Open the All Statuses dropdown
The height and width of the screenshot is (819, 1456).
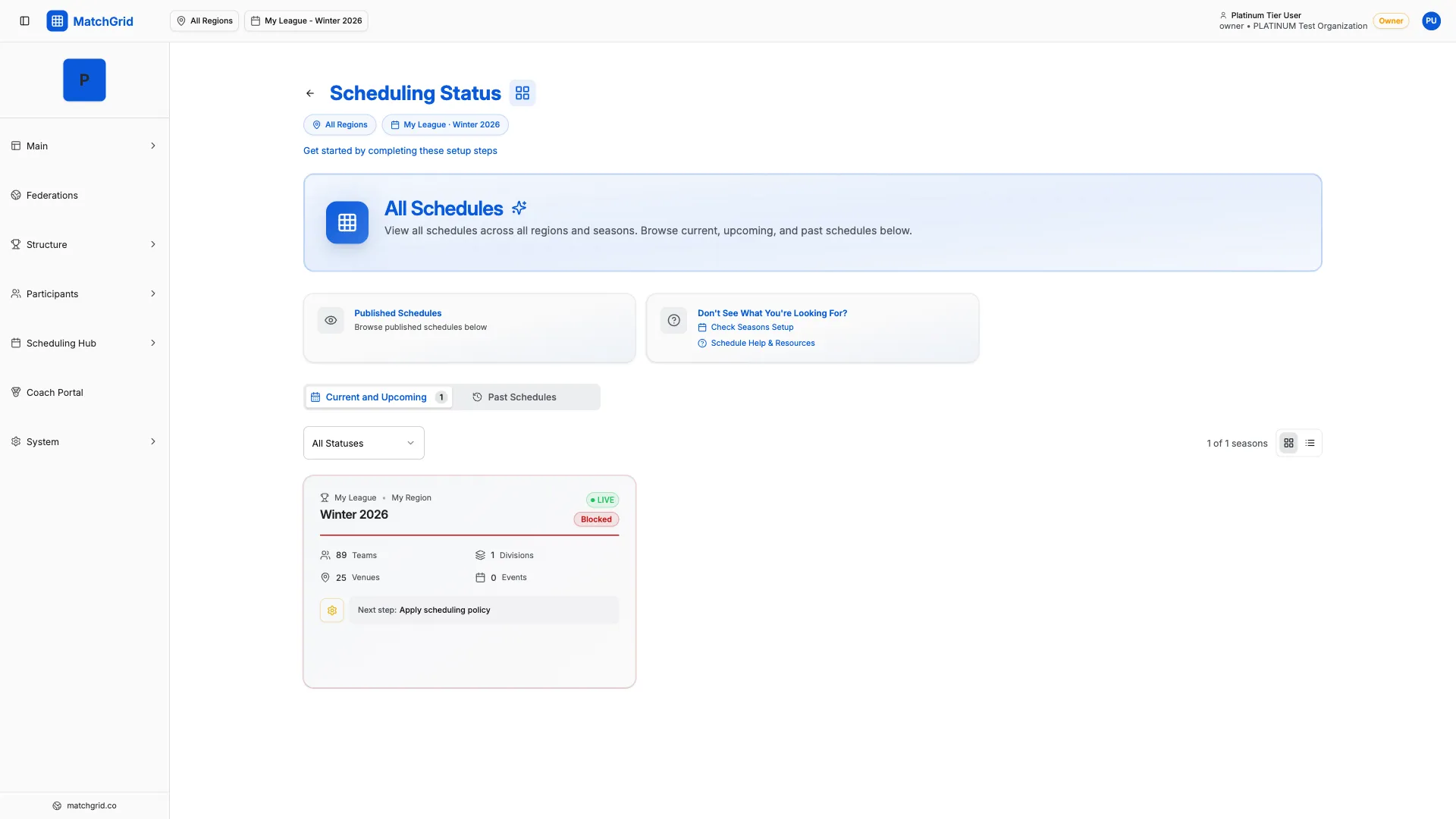[363, 443]
